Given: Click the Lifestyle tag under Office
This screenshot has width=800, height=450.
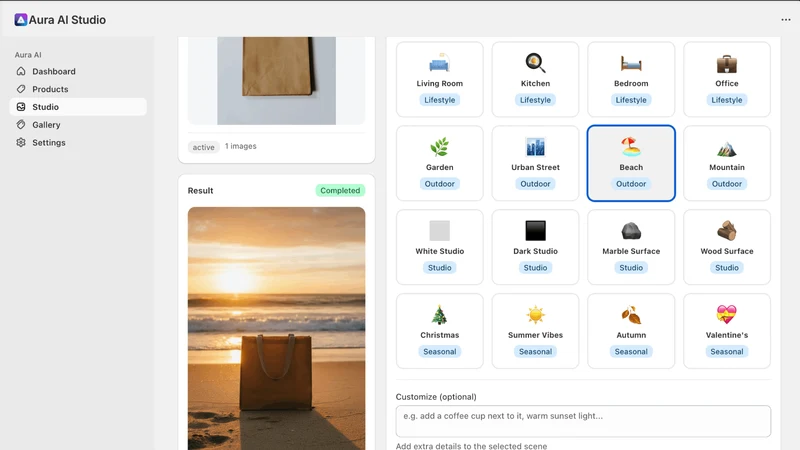Looking at the screenshot, I should [x=727, y=100].
